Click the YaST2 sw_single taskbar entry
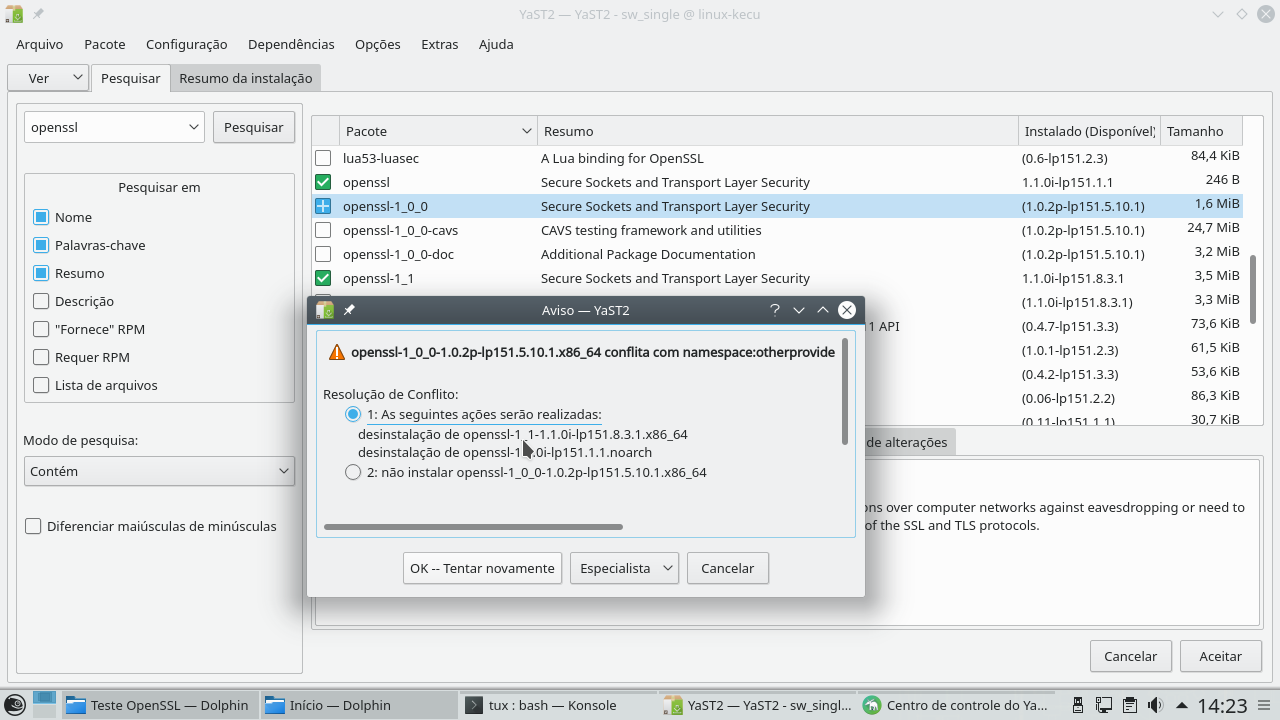Image resolution: width=1280 pixels, height=720 pixels. [x=758, y=705]
